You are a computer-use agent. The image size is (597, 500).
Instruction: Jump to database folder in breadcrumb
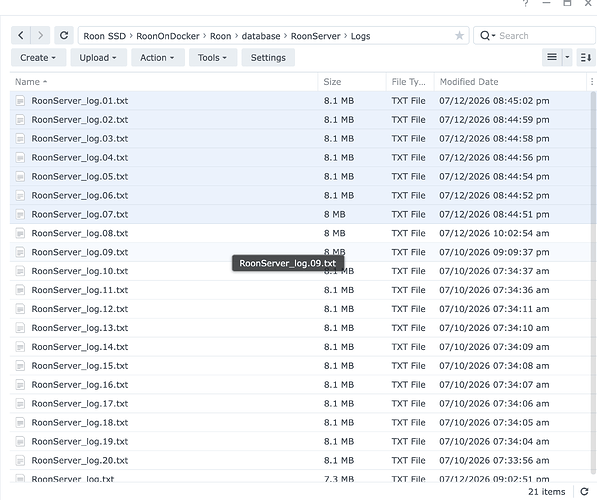261,36
